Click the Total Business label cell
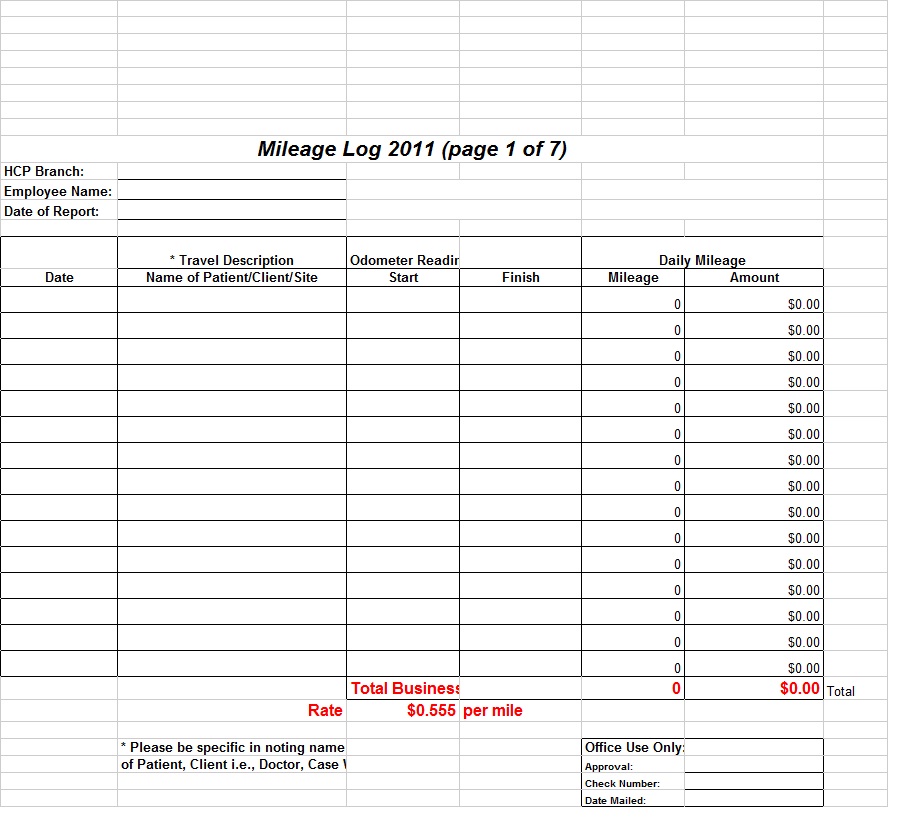898x828 pixels. (x=403, y=688)
